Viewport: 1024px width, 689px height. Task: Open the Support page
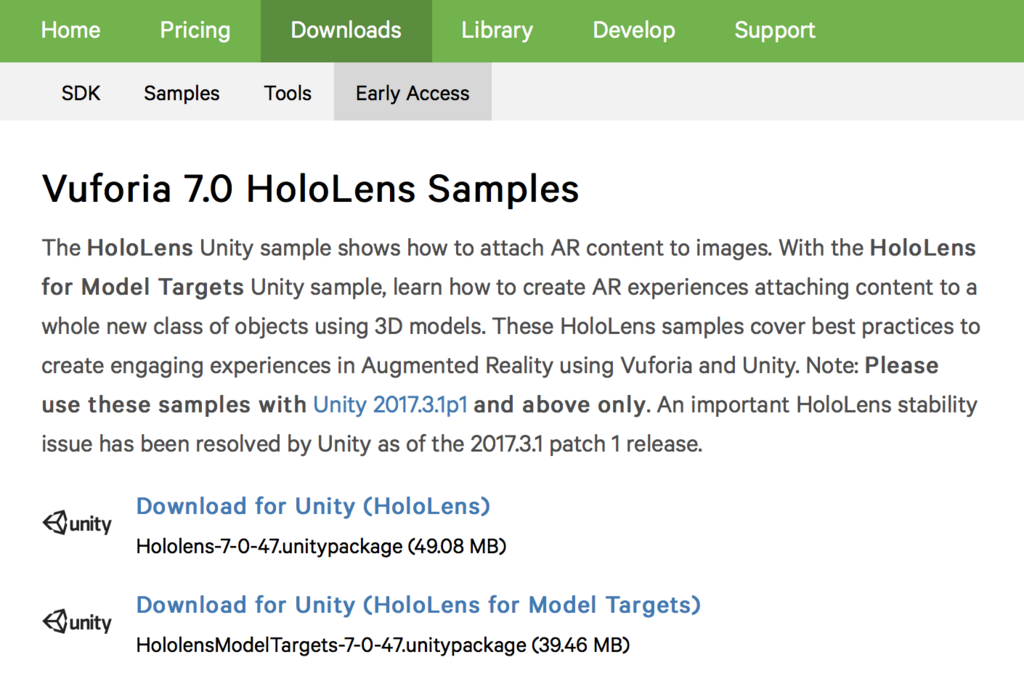(x=775, y=30)
